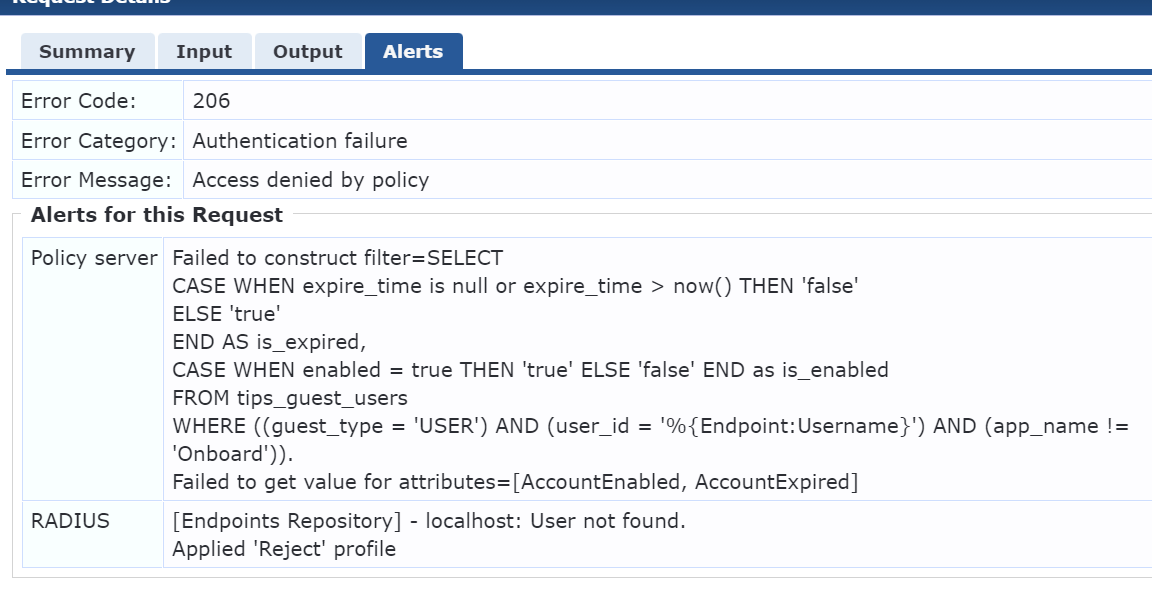Click the 'Access denied by policy' message
Viewport: 1152px width, 591px height.
coord(311,180)
